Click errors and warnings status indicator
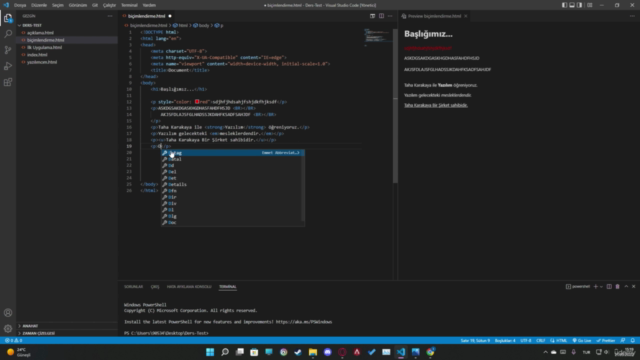 click(13, 340)
